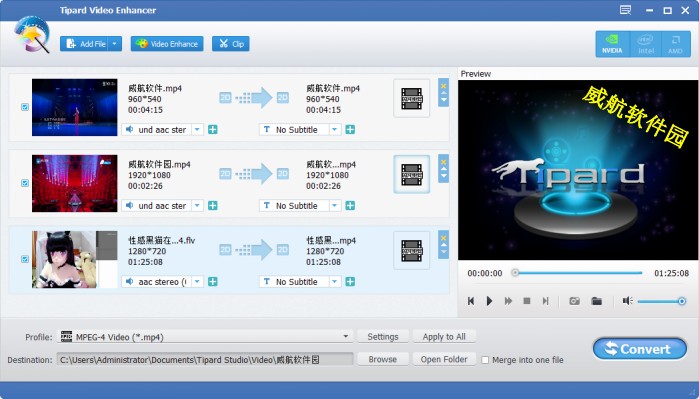Select NVIDIA acceleration icon
This screenshot has height=399, width=699.
click(x=612, y=44)
